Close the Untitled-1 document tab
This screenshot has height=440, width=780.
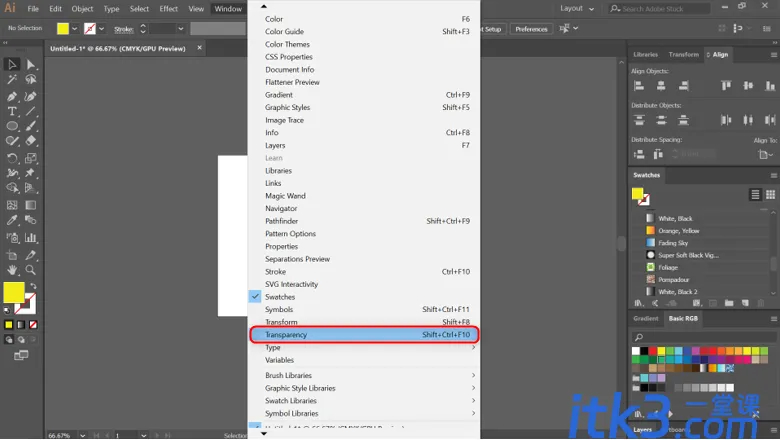coord(199,48)
